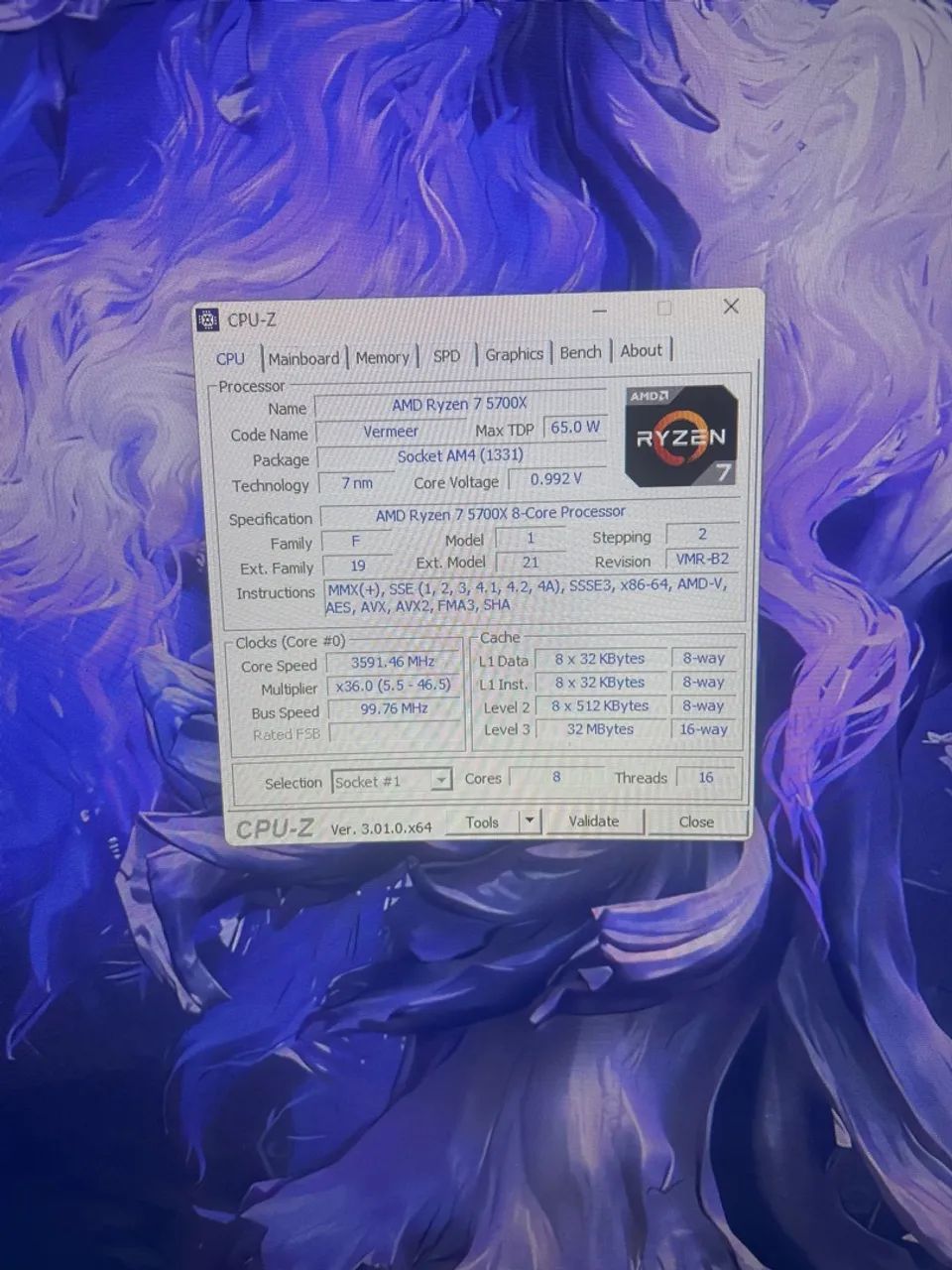Click the L1 Inst. value 8 x 32 KBytes
The width and height of the screenshot is (952, 1270).
(600, 683)
